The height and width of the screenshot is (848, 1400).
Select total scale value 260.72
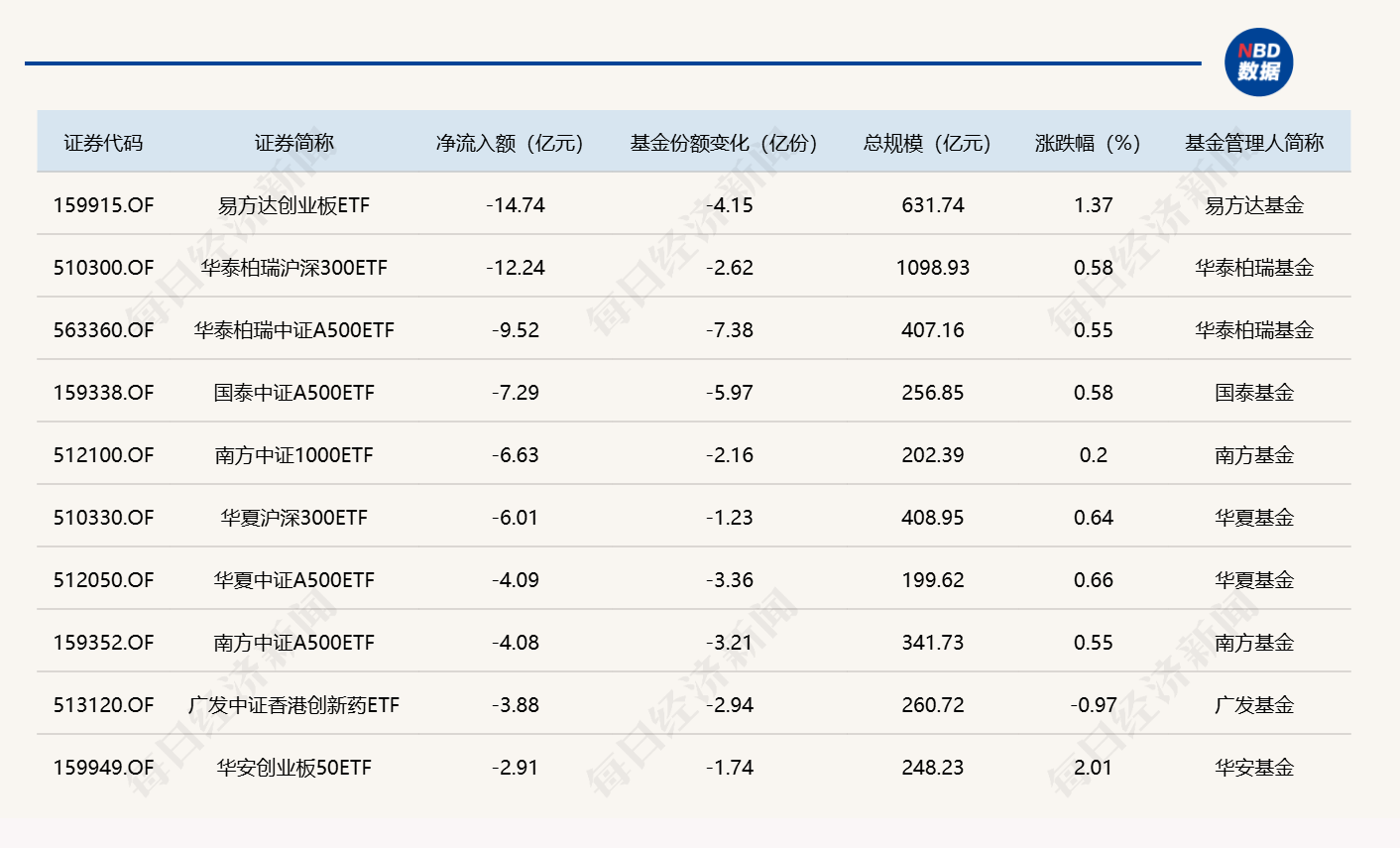pos(933,705)
